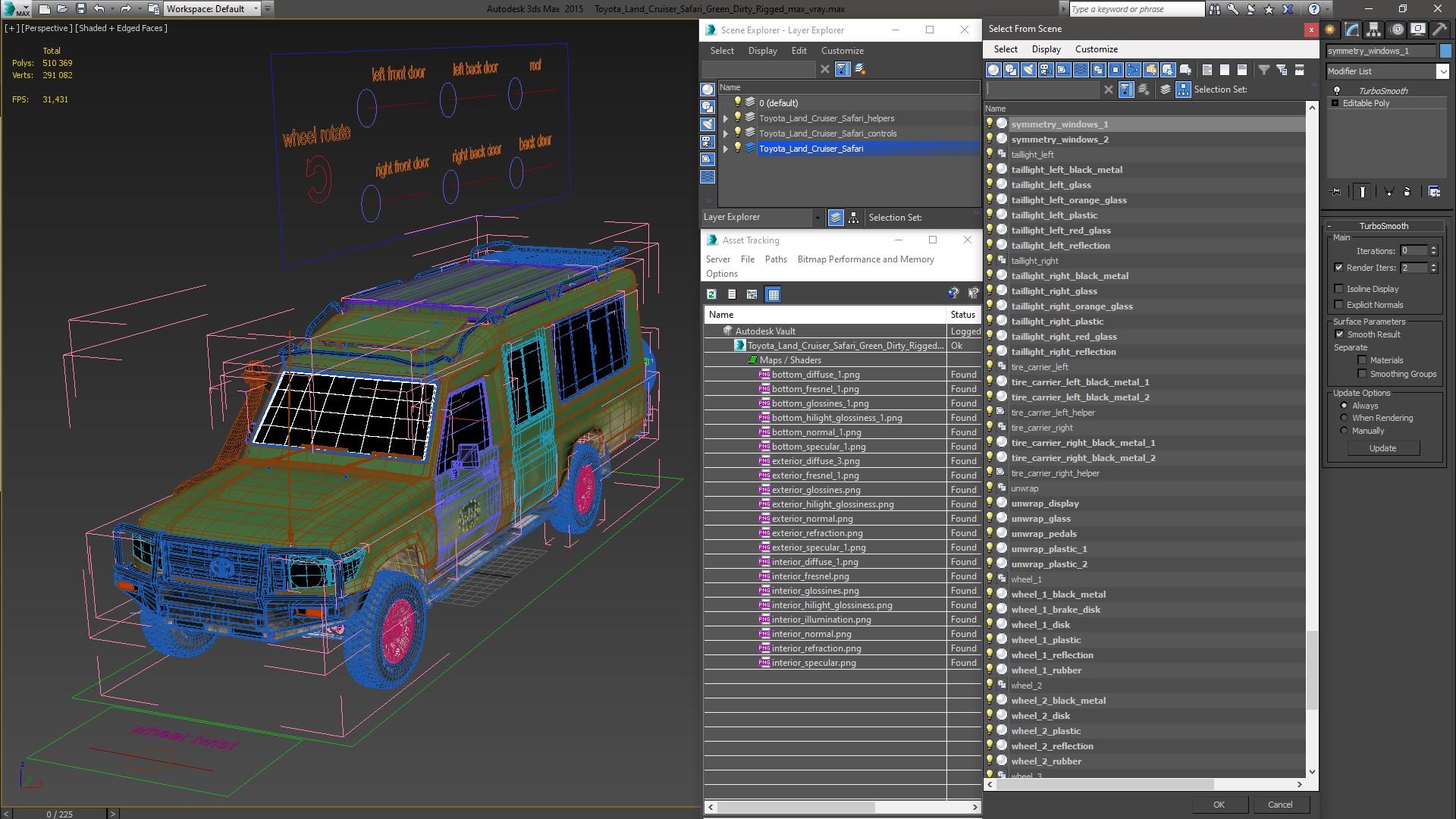Click the Update button in TurboSmooth
The image size is (1456, 819).
[x=1384, y=448]
